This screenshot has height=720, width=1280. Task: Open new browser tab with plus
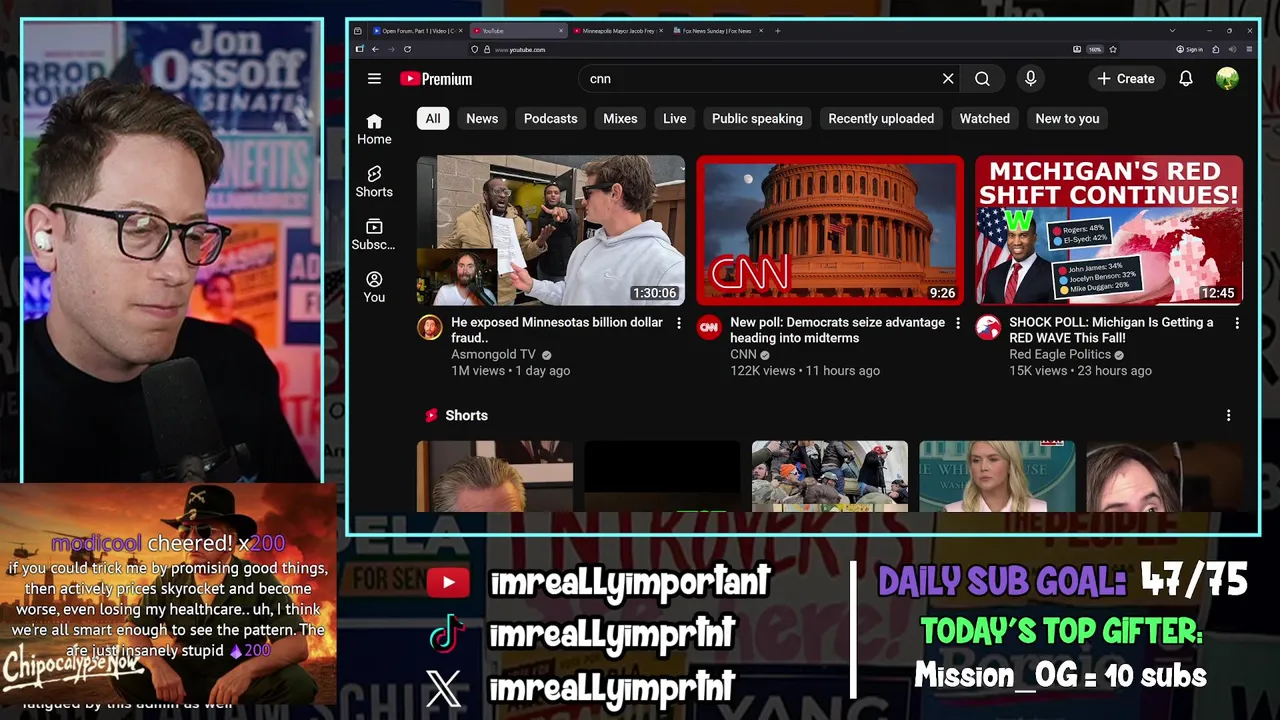(778, 31)
